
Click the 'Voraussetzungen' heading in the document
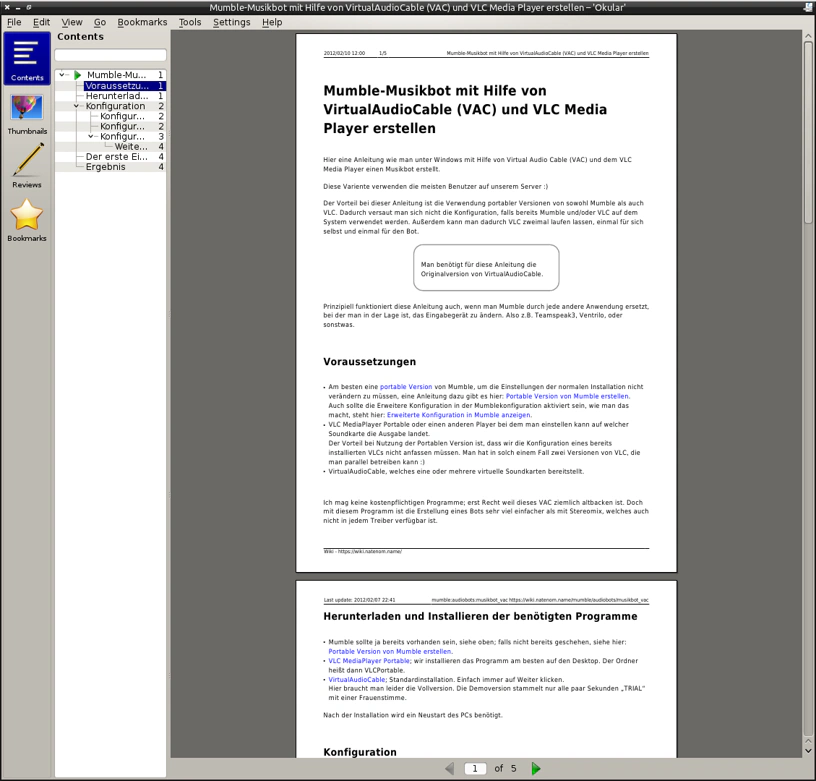tap(369, 362)
